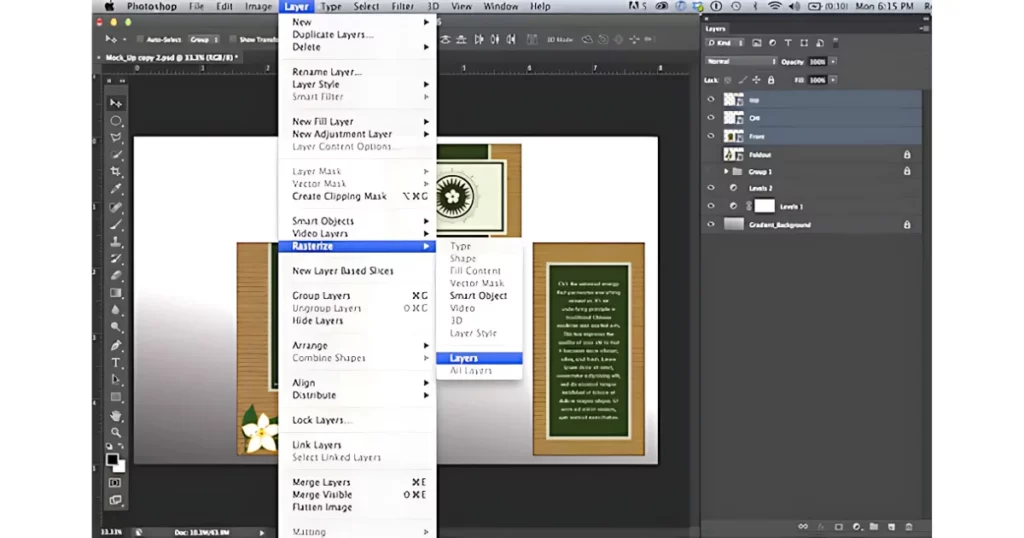The image size is (1024, 538).
Task: Select the Dodge tool
Action: (116, 327)
